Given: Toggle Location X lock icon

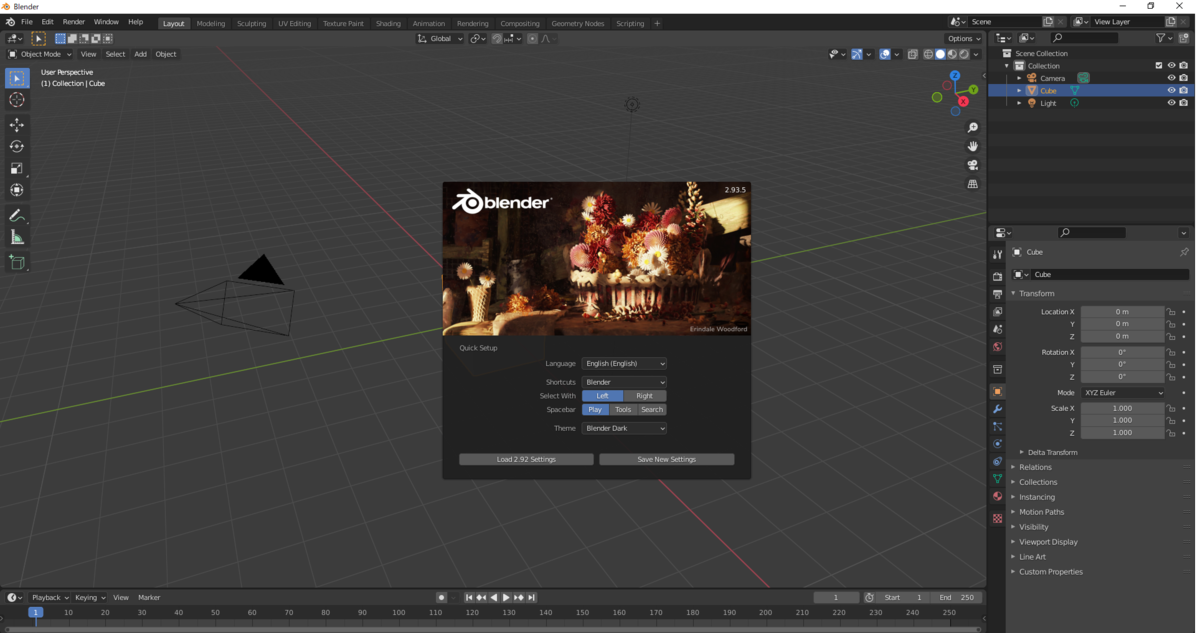Looking at the screenshot, I should 1172,312.
